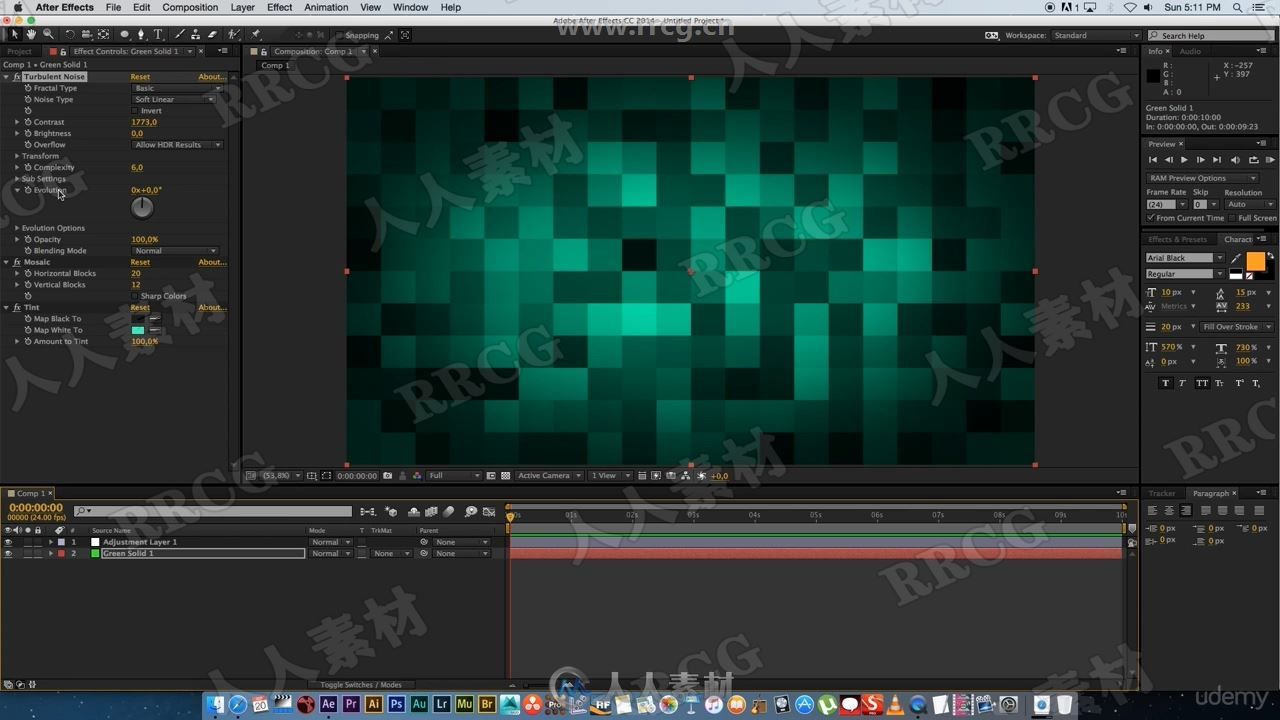Screen dimensions: 1280x720
Task: Hide Adjustment Layer 1 via eye icon
Action: click(8, 542)
